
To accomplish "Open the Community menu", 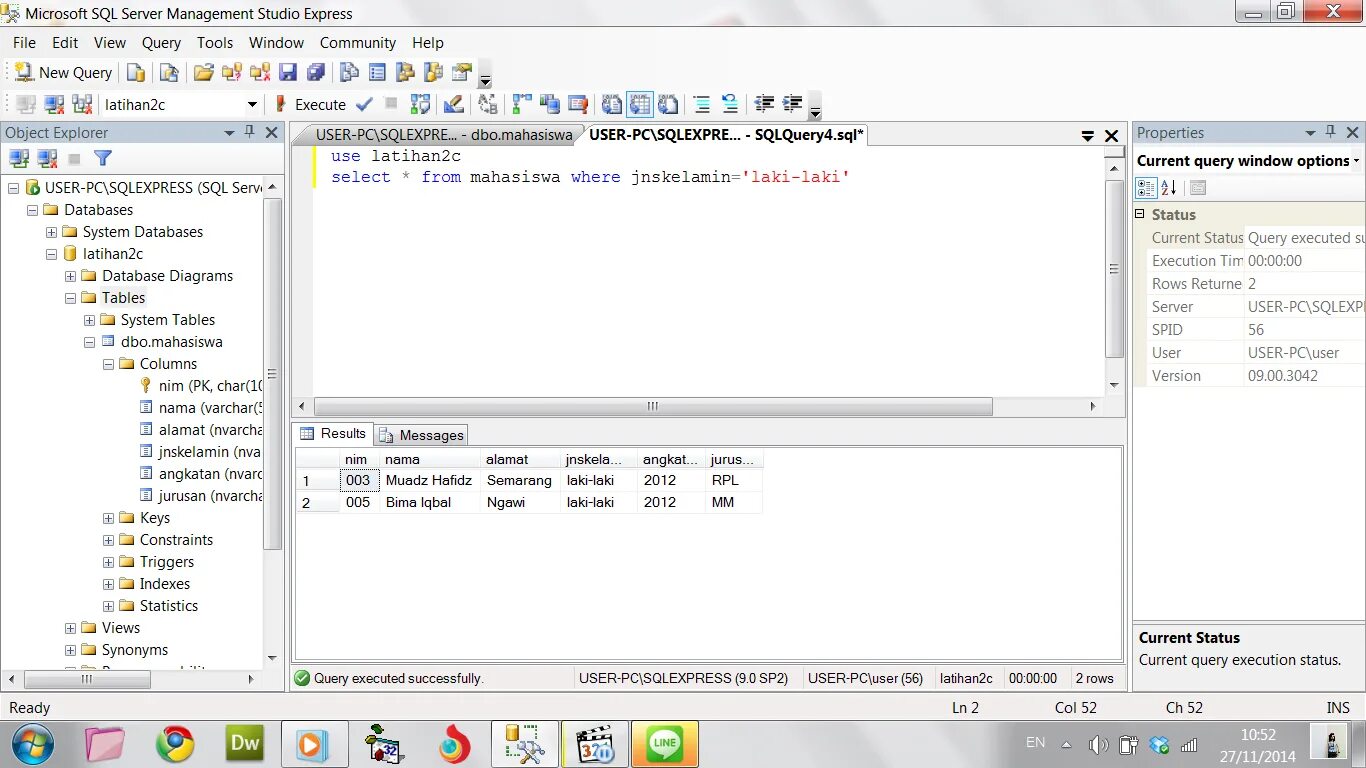I will 358,42.
